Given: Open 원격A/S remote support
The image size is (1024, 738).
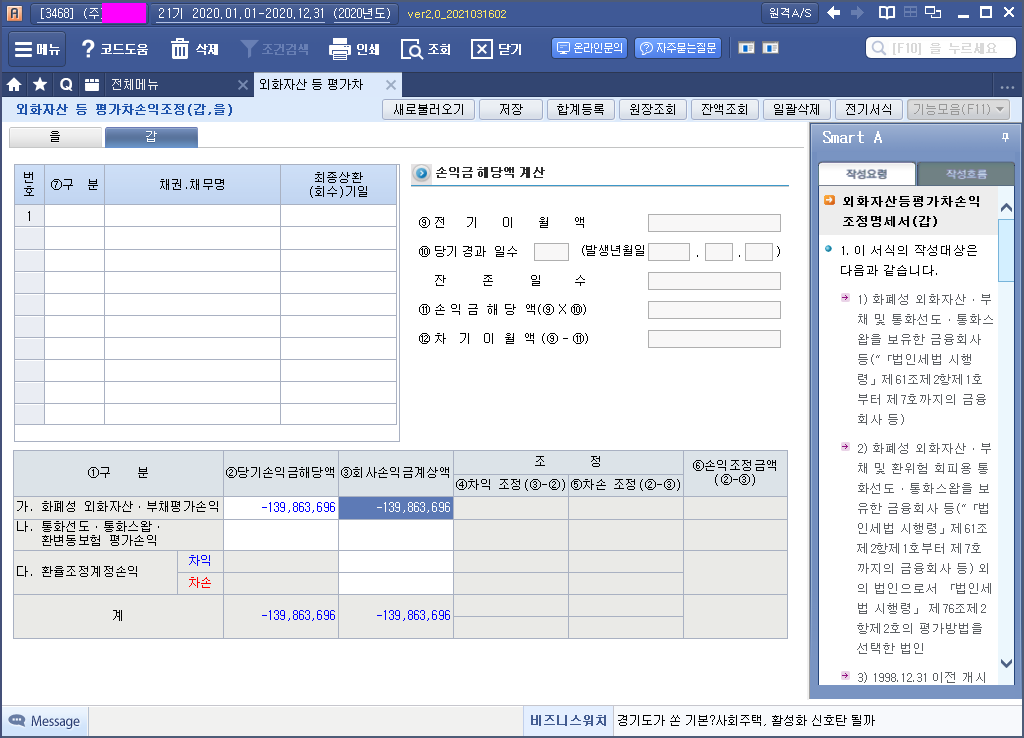Looking at the screenshot, I should tap(790, 13).
